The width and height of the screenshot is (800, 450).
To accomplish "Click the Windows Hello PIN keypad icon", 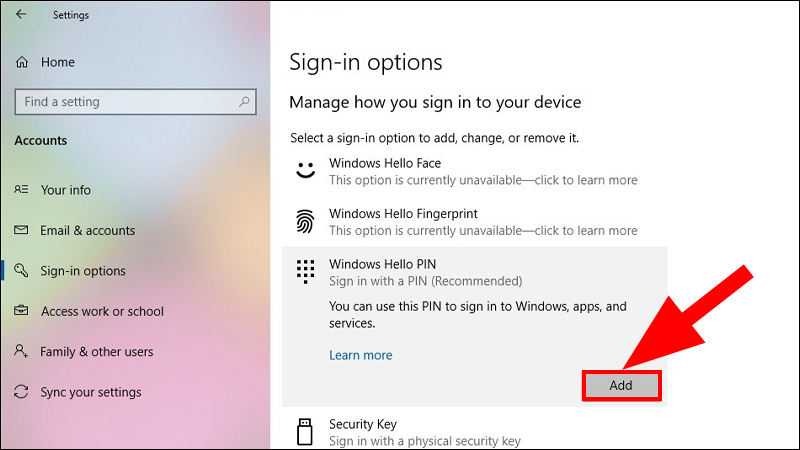I will click(x=305, y=272).
